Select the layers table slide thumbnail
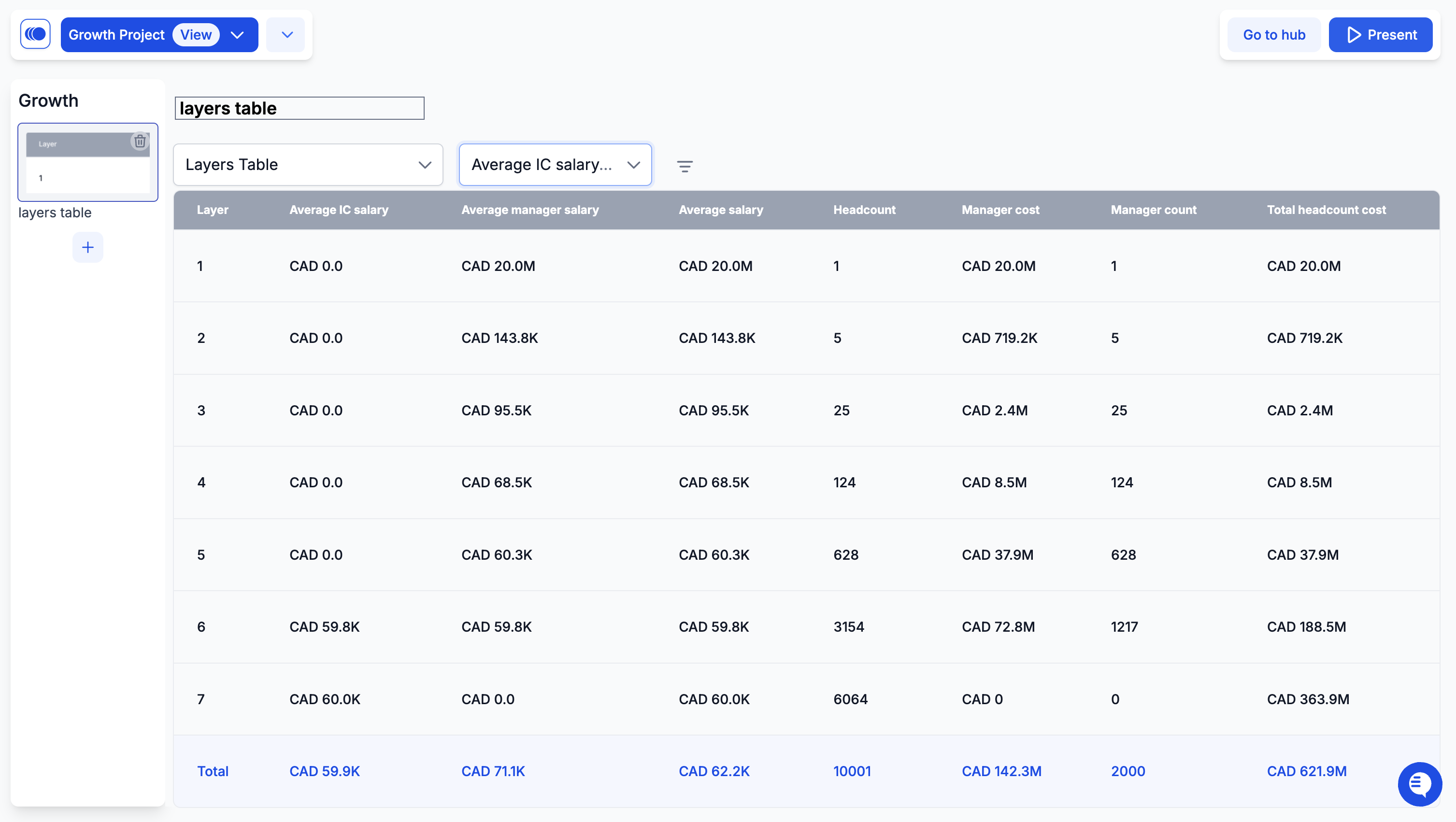This screenshot has height=822, width=1456. point(87,162)
